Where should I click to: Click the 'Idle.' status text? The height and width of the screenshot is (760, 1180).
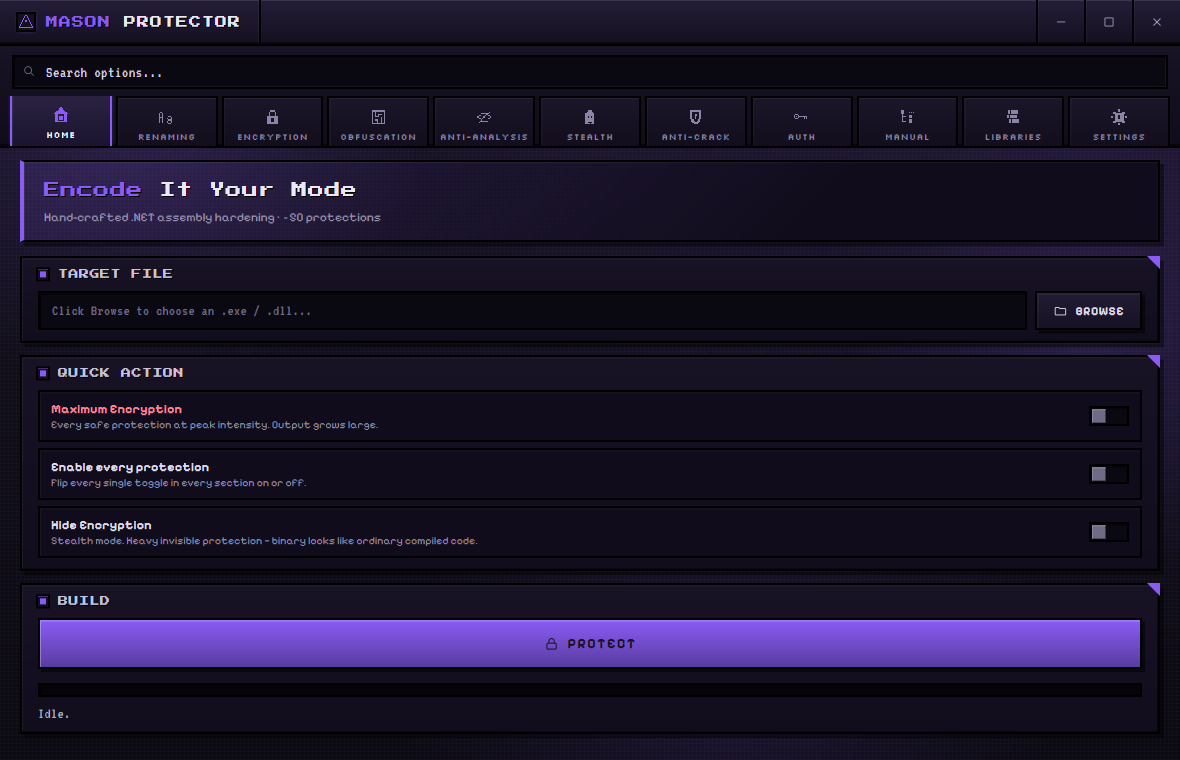54,714
